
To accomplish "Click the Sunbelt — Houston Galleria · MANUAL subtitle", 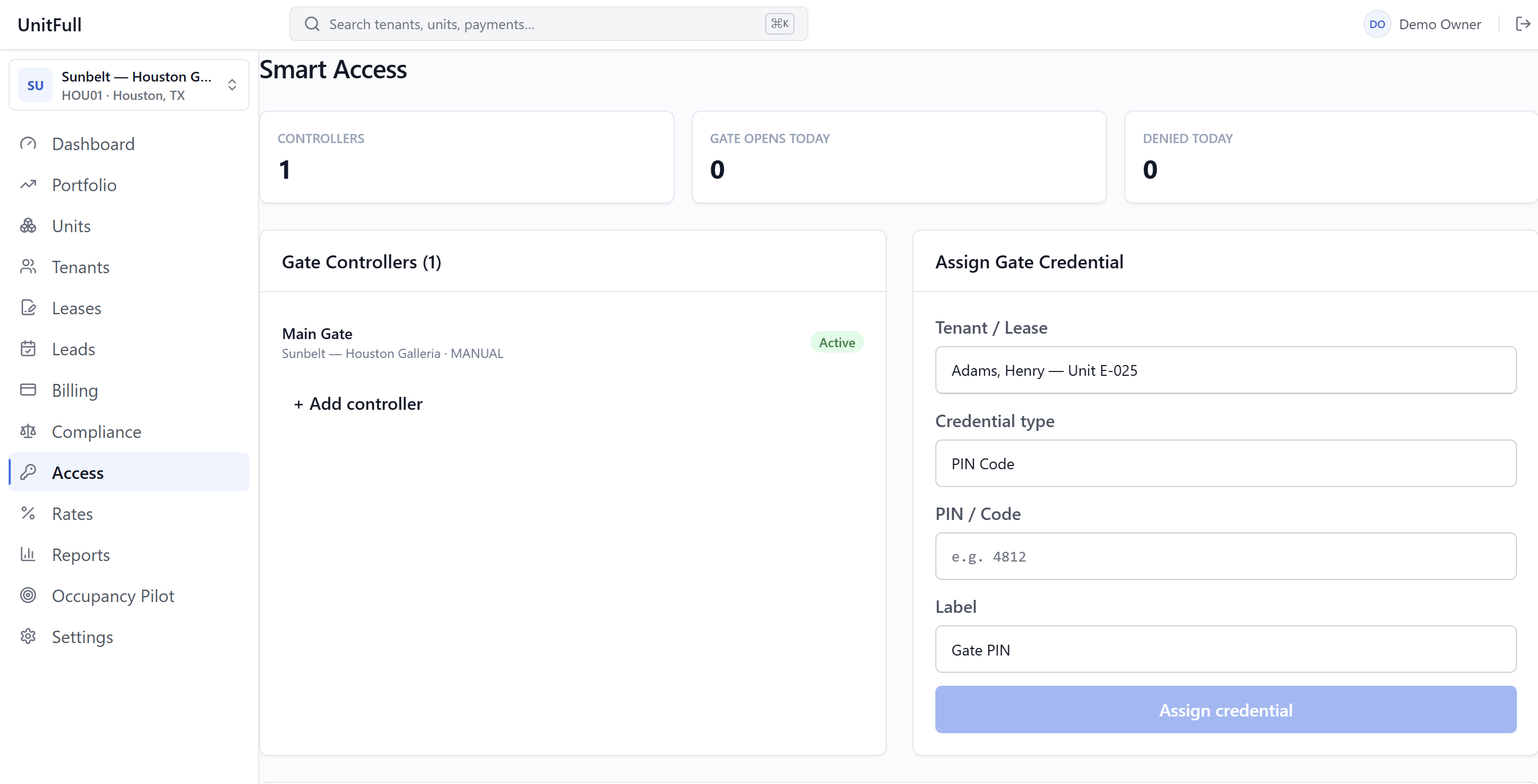I will click(x=392, y=354).
